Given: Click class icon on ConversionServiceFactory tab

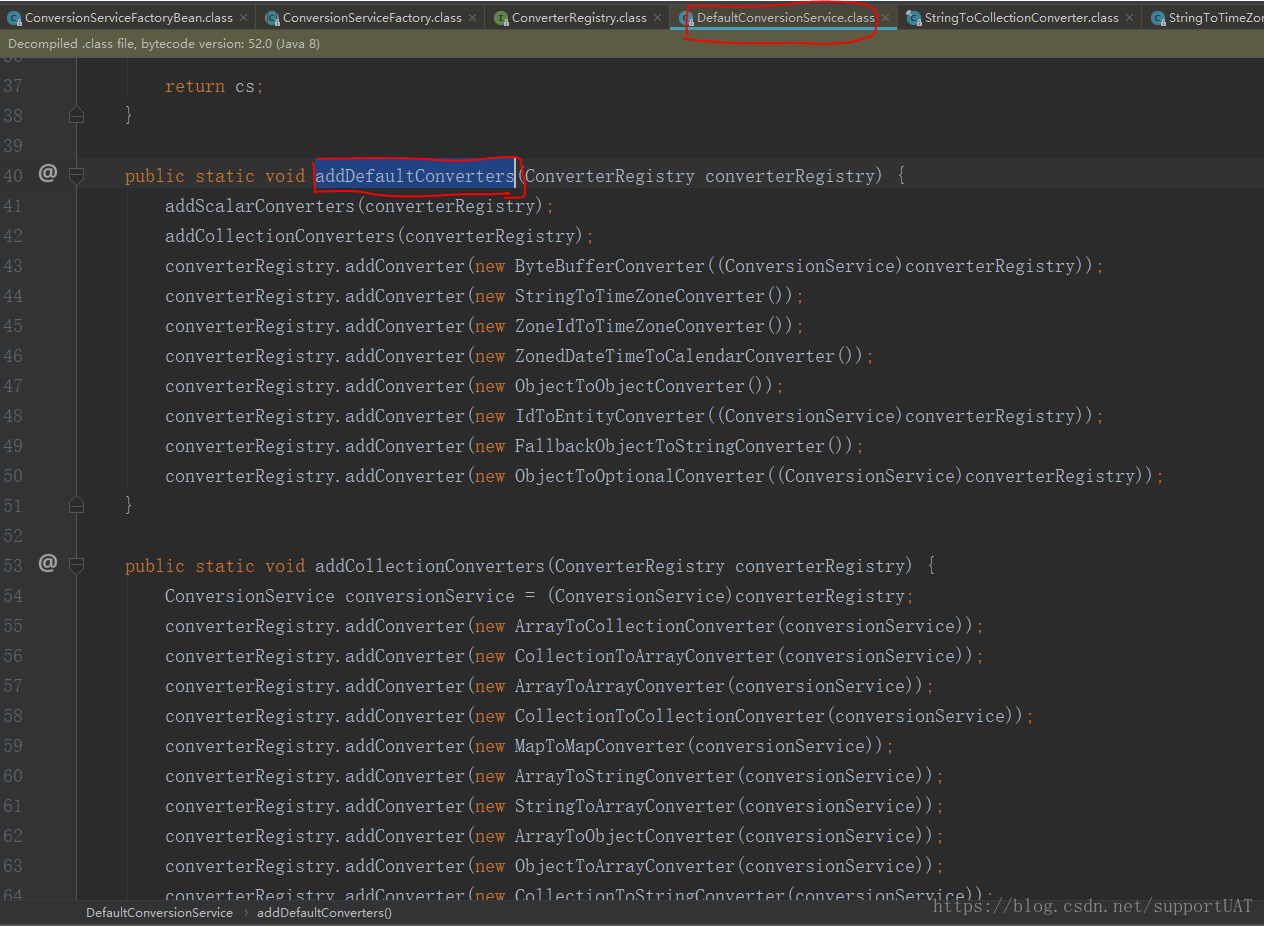Looking at the screenshot, I should [272, 18].
